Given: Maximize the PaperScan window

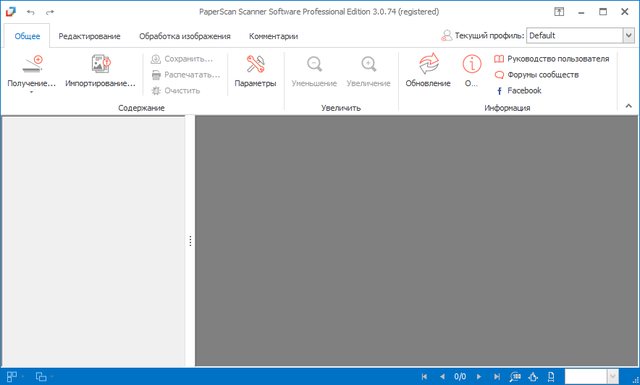Looking at the screenshot, I should tap(603, 12).
